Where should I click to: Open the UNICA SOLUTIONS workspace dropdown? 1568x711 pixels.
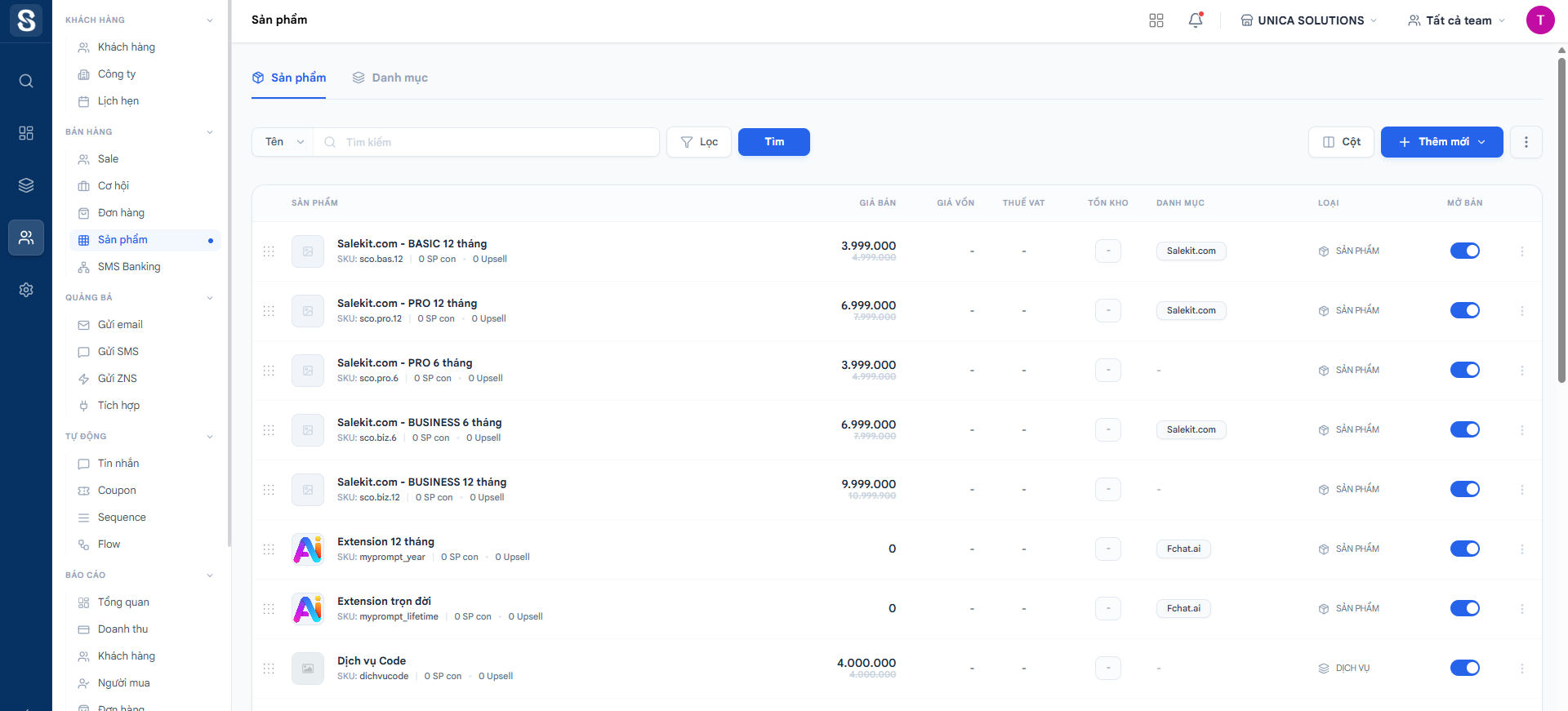pos(1308,20)
